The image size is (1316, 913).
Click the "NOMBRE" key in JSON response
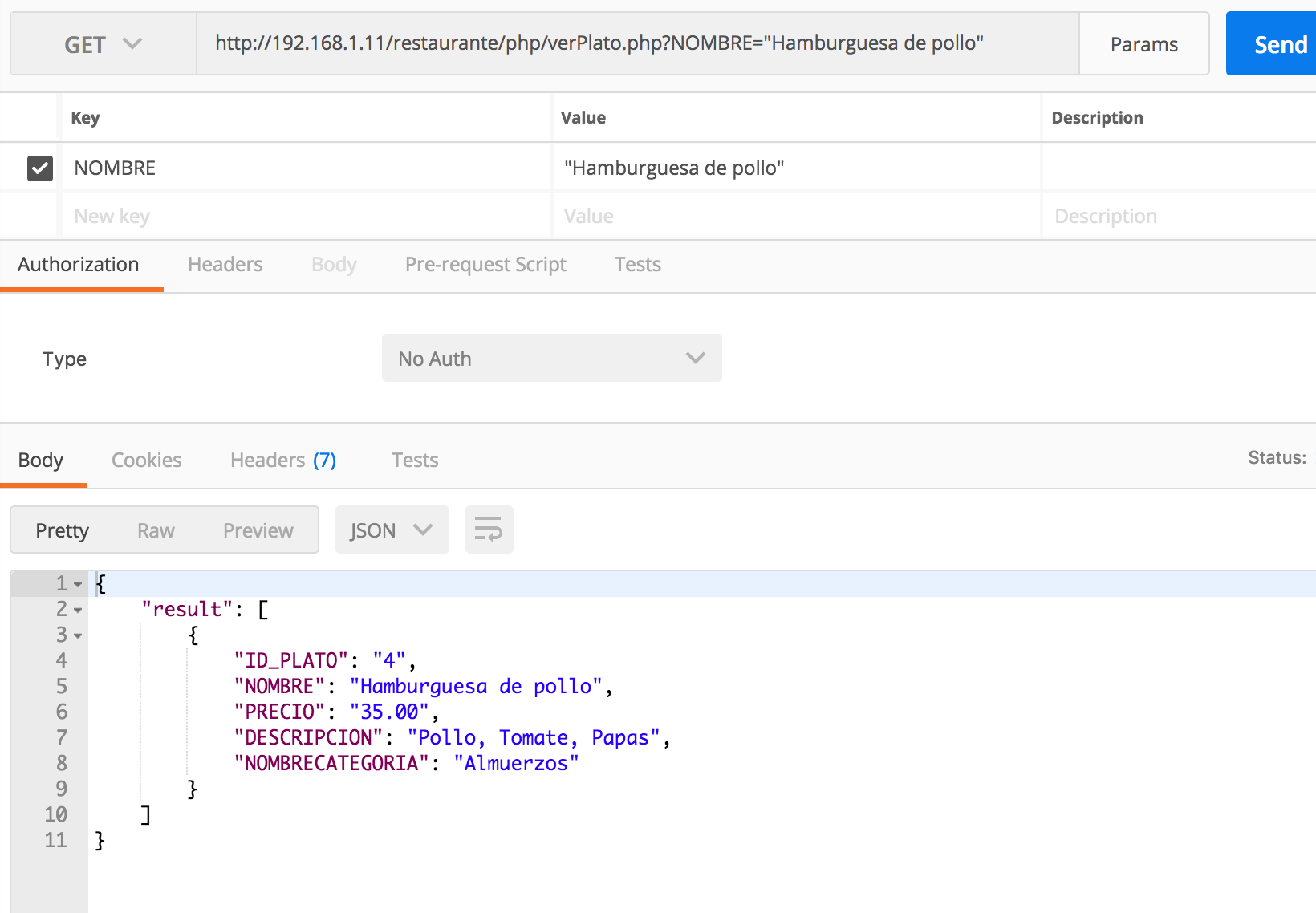279,686
